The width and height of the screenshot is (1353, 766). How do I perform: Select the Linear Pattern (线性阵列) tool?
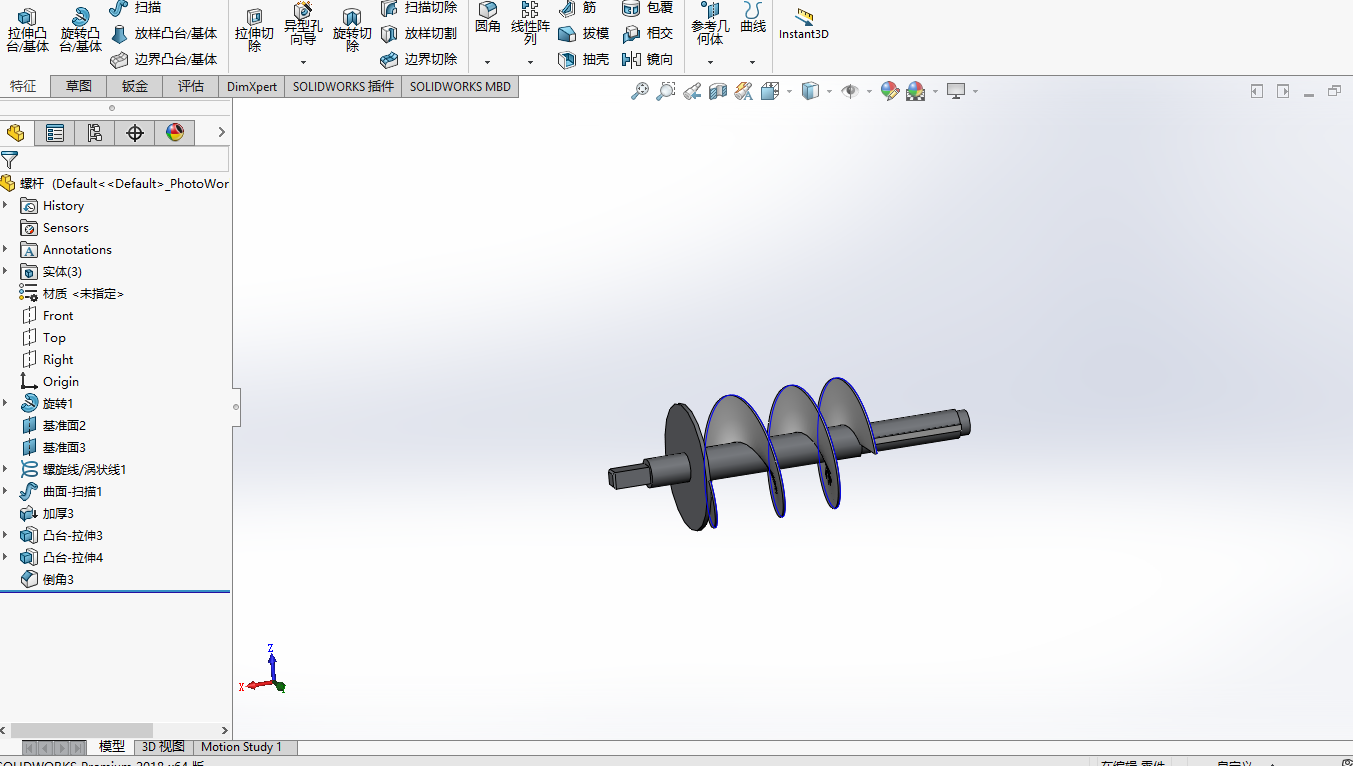(x=530, y=24)
